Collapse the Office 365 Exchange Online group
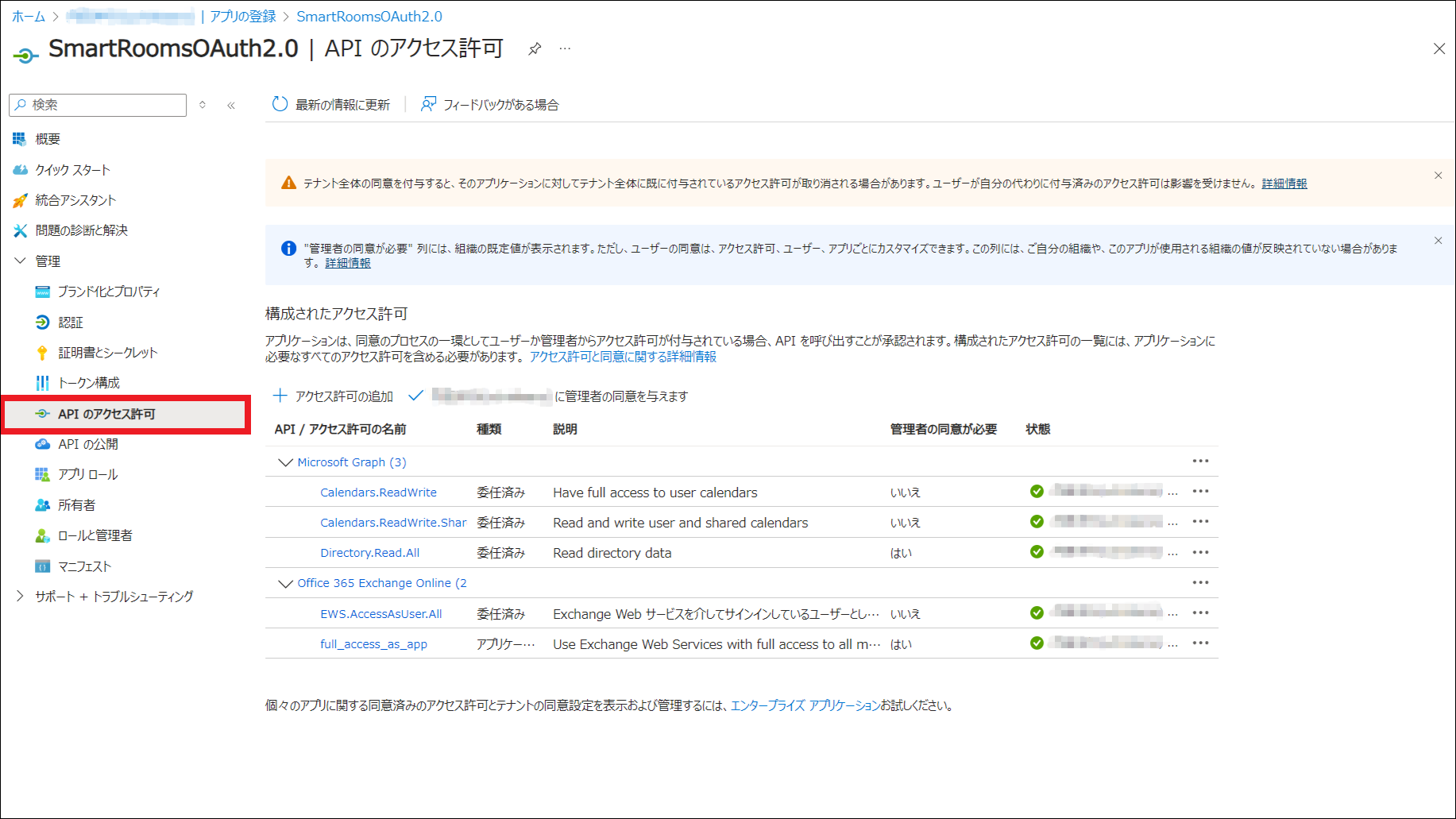Viewport: 1456px width, 819px height. pyautogui.click(x=285, y=583)
